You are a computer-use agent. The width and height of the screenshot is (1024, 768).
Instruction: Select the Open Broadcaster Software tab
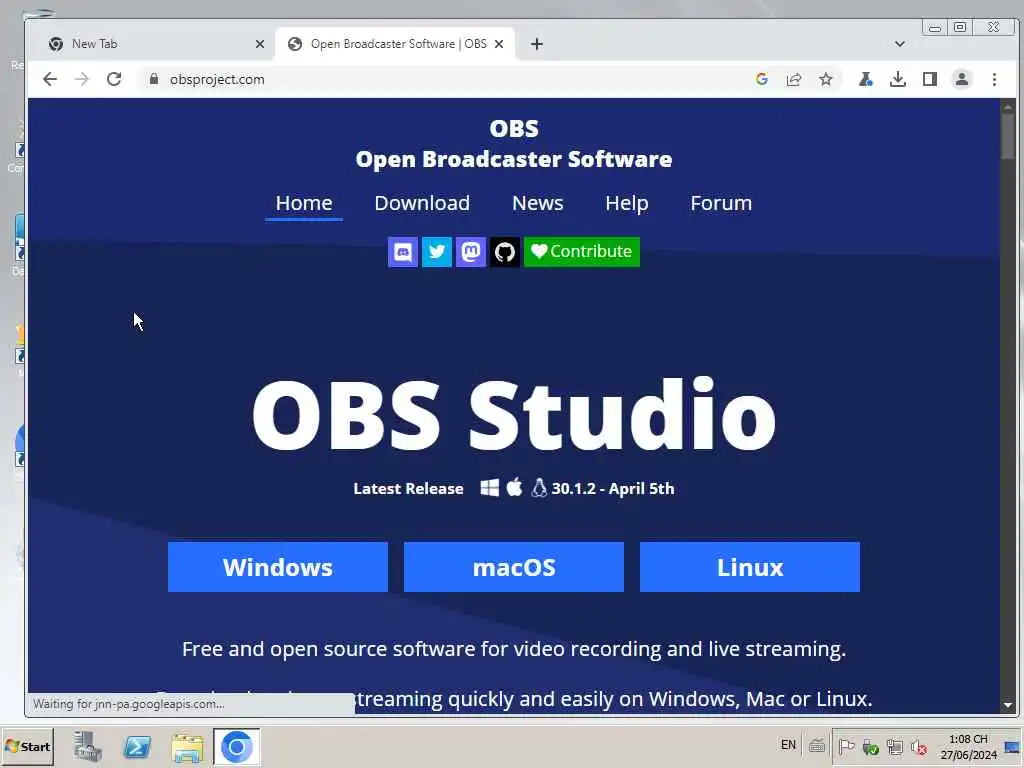396,44
